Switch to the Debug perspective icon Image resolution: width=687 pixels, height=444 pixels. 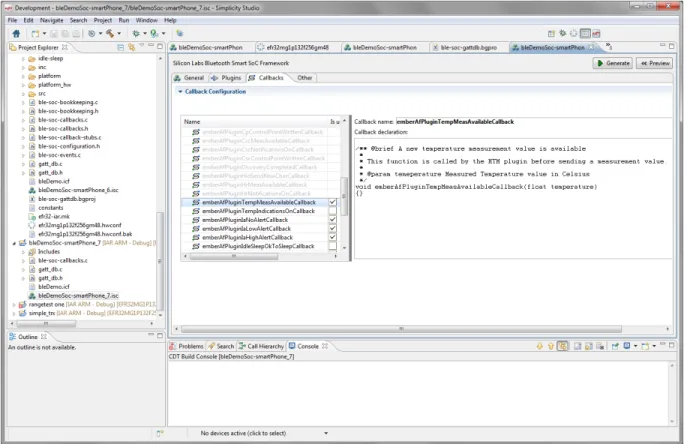pyautogui.click(x=563, y=33)
